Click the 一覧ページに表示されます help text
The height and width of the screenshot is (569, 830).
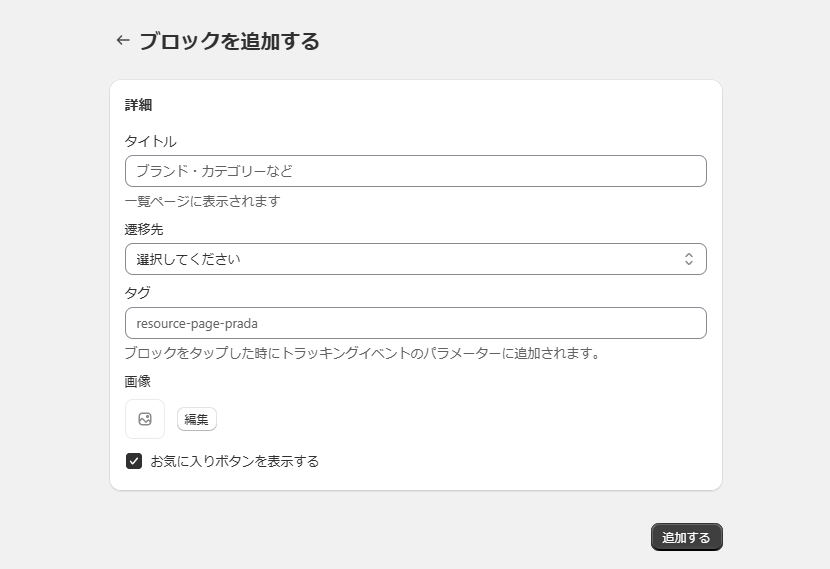point(203,201)
